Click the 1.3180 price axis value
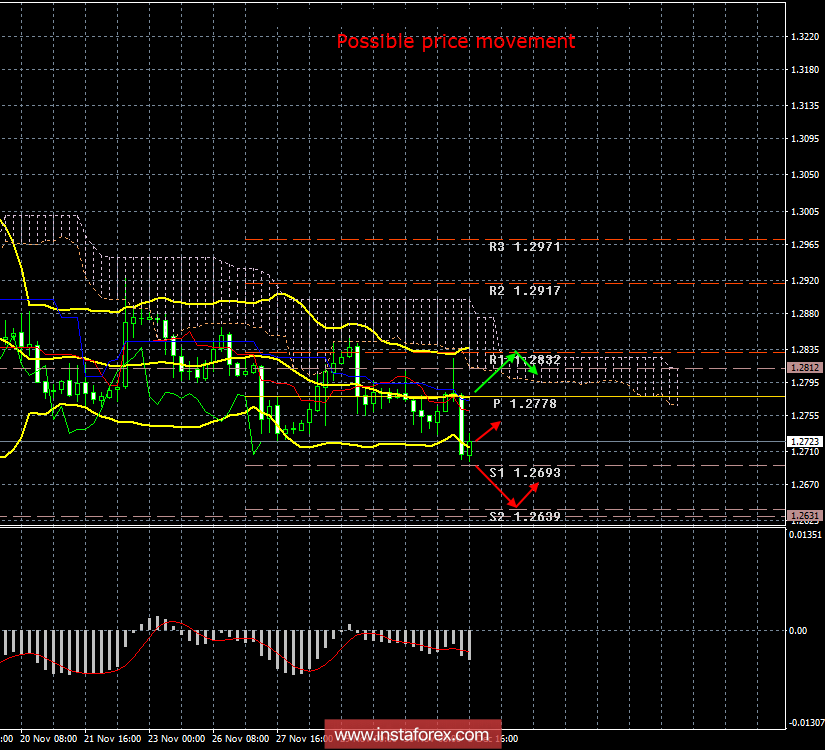Image resolution: width=825 pixels, height=750 pixels. tap(805, 69)
